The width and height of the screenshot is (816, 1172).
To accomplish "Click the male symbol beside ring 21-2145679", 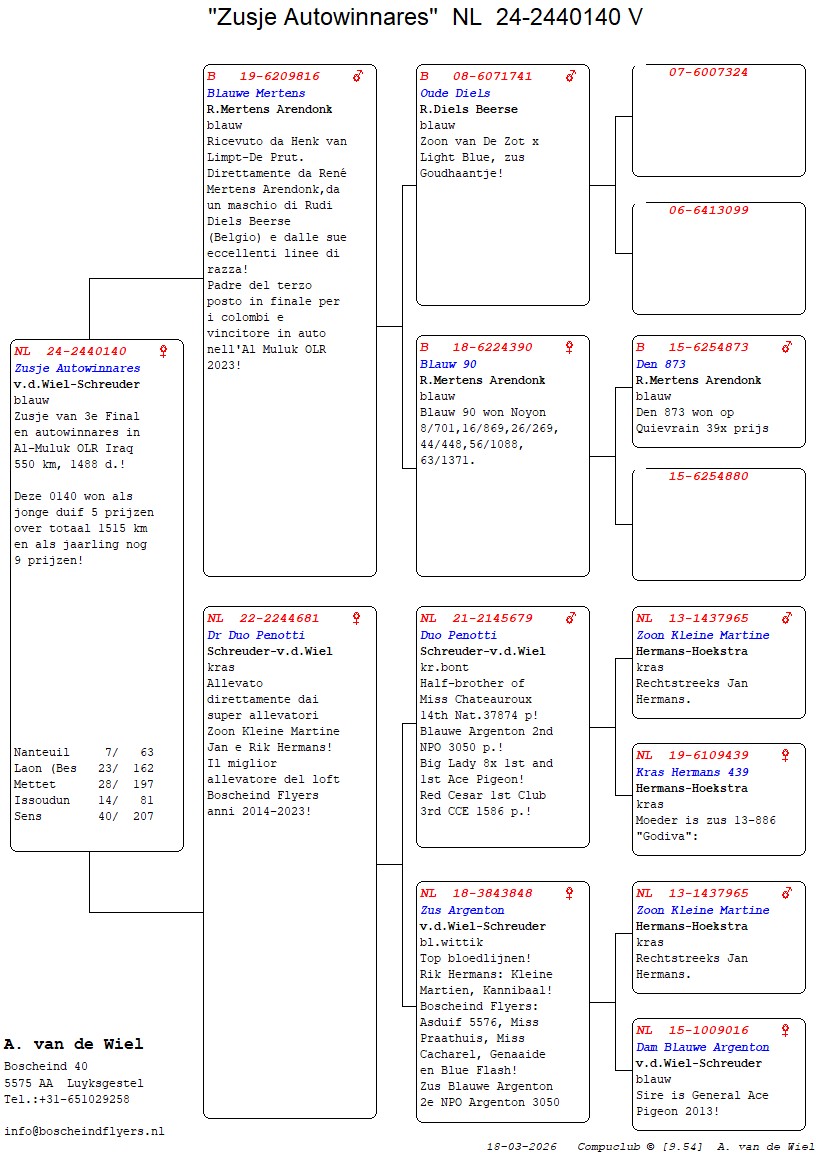I will click(571, 618).
